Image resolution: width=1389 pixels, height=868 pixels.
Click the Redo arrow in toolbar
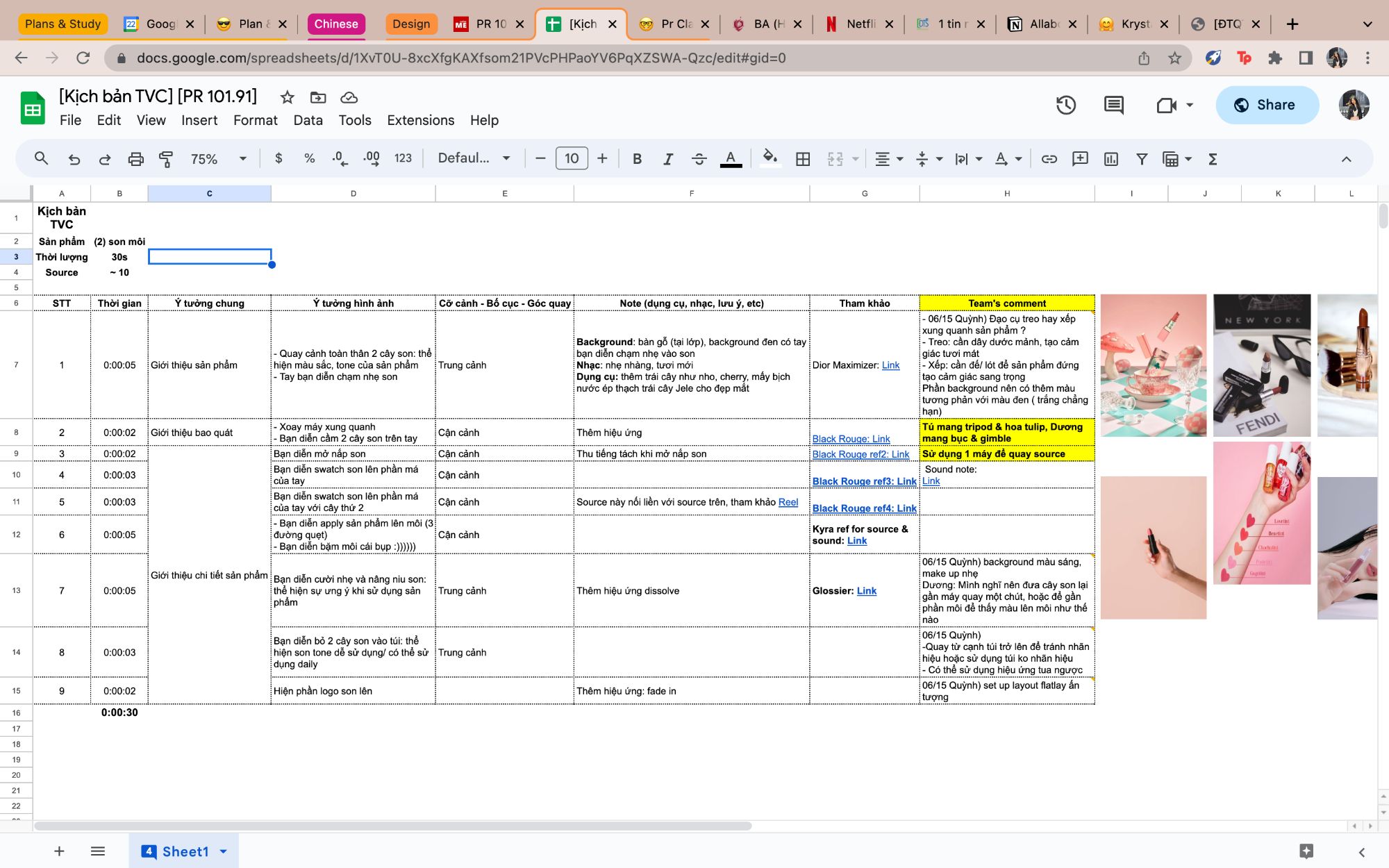104,159
